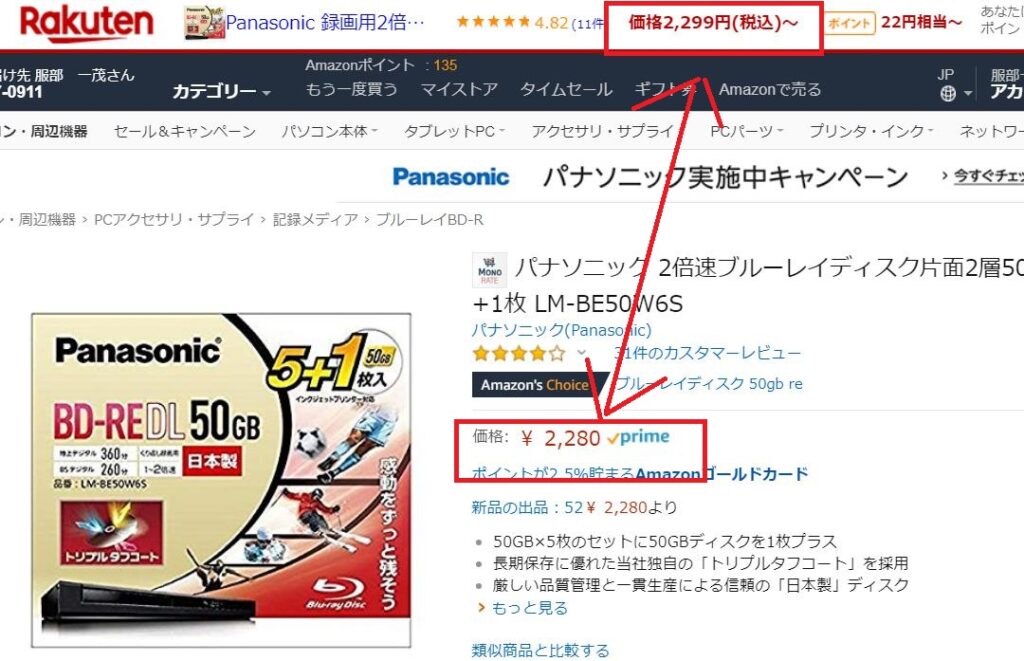
Task: Open the Rakuten Panasonic product thumbnail
Action: coord(204,24)
